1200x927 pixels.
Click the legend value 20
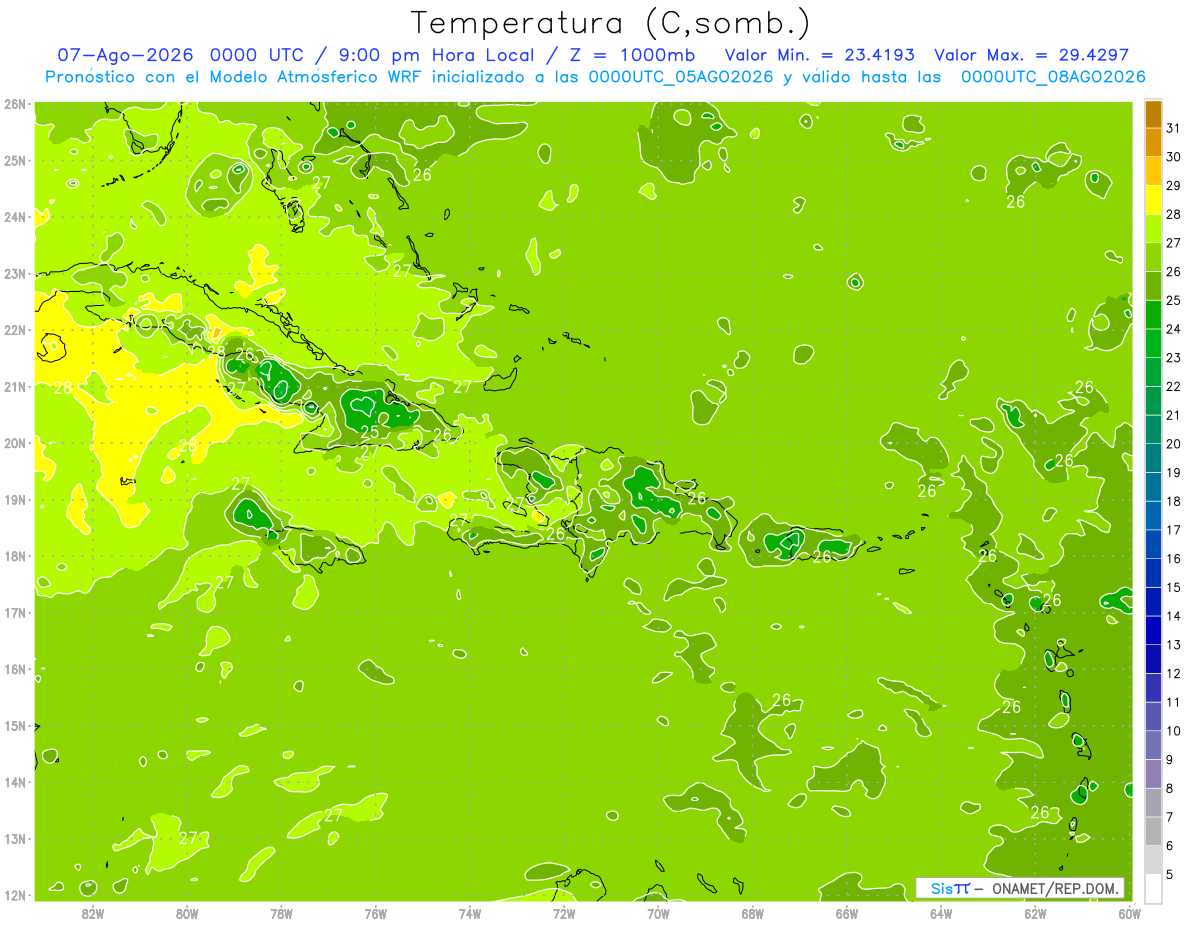(1173, 444)
